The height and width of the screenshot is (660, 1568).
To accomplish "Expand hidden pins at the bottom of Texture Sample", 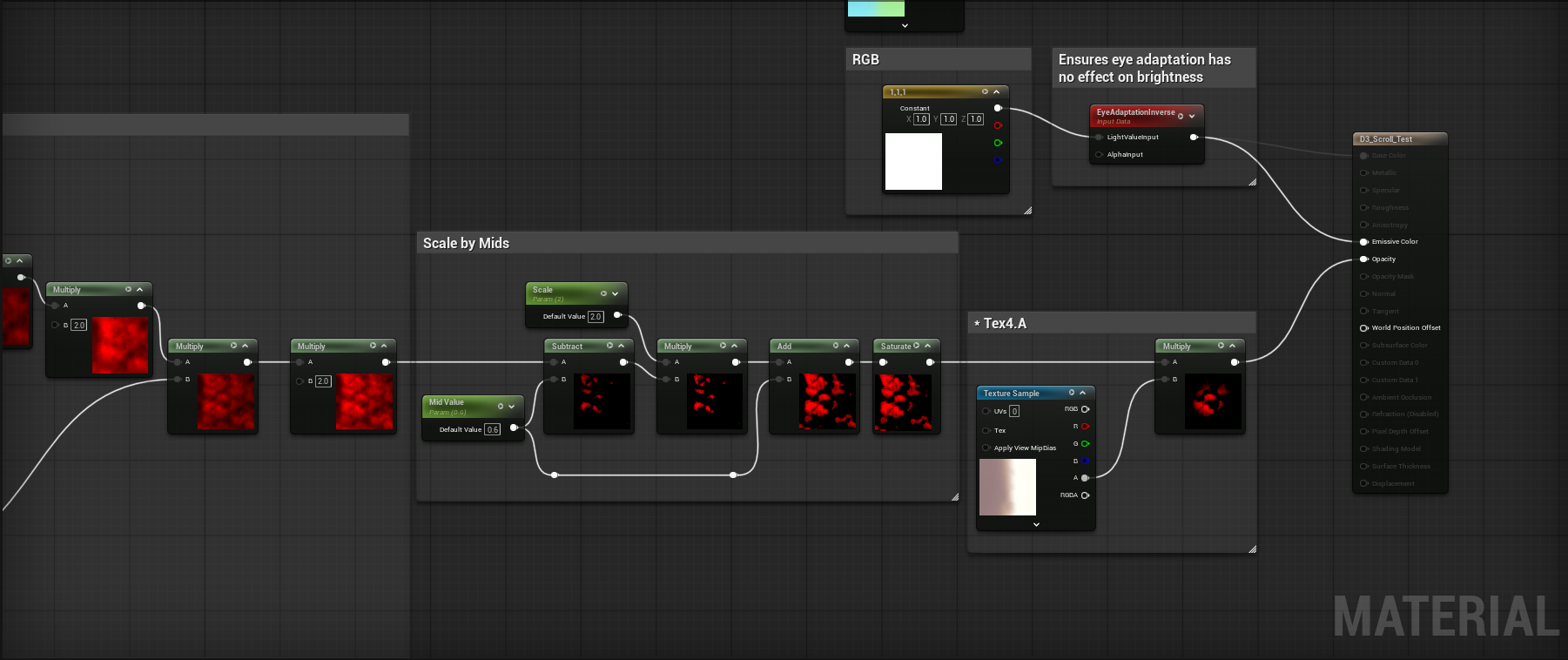I will [x=1036, y=525].
